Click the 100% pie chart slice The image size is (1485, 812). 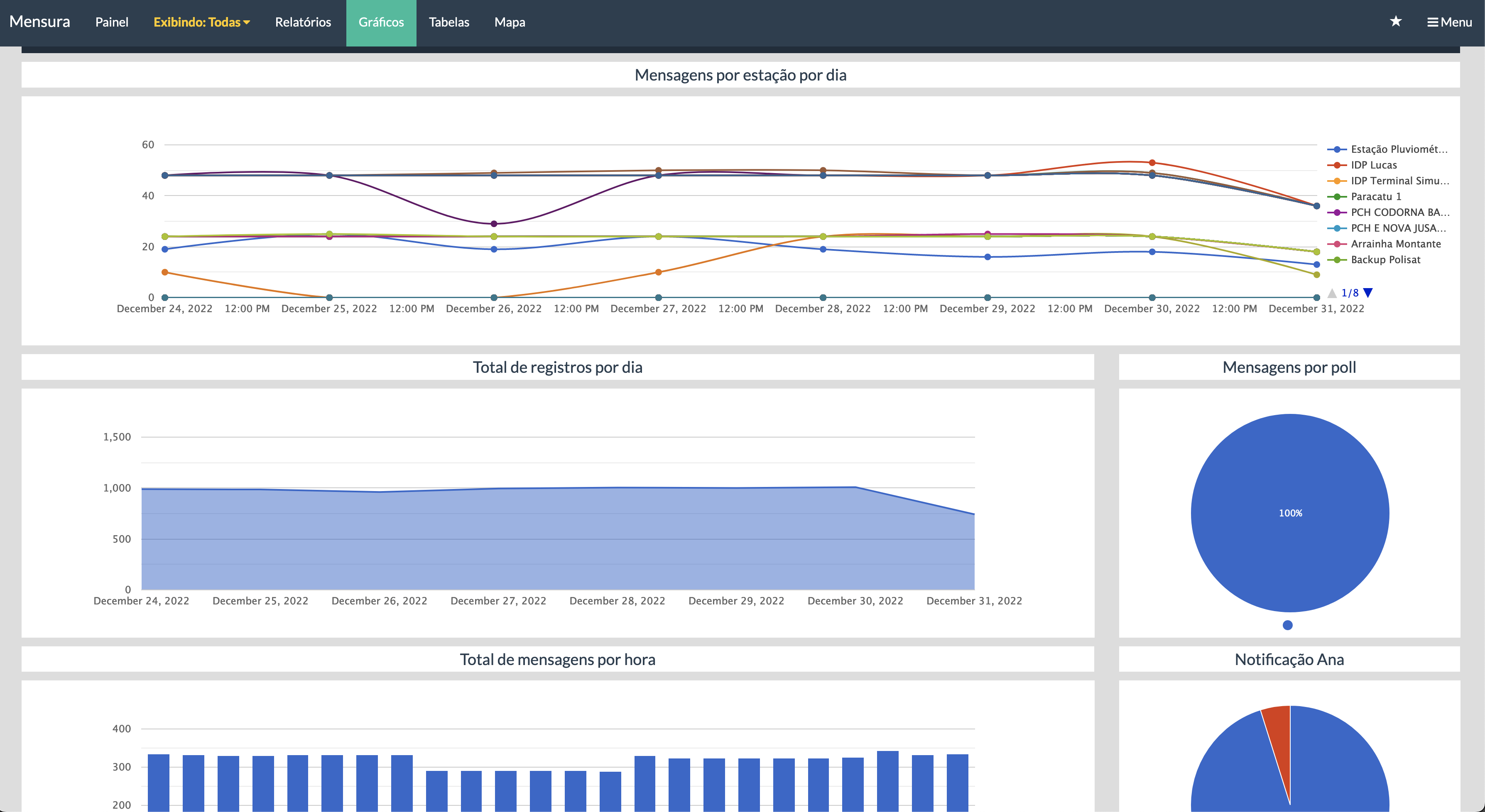(1289, 513)
